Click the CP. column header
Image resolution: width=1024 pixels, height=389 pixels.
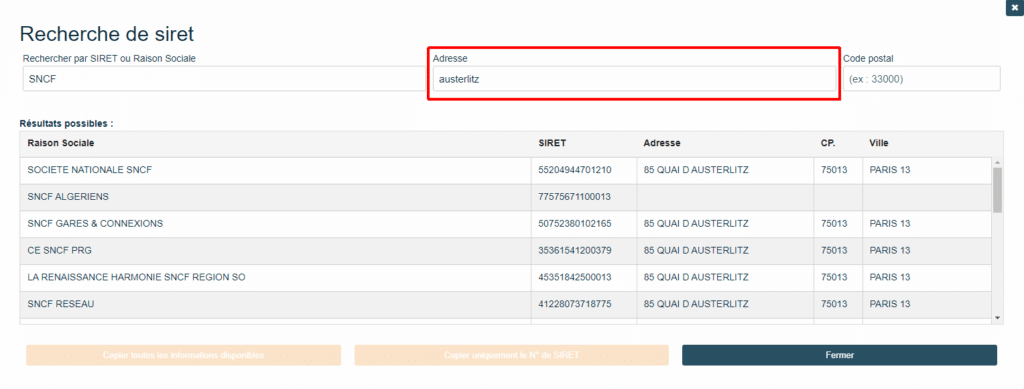tap(827, 143)
